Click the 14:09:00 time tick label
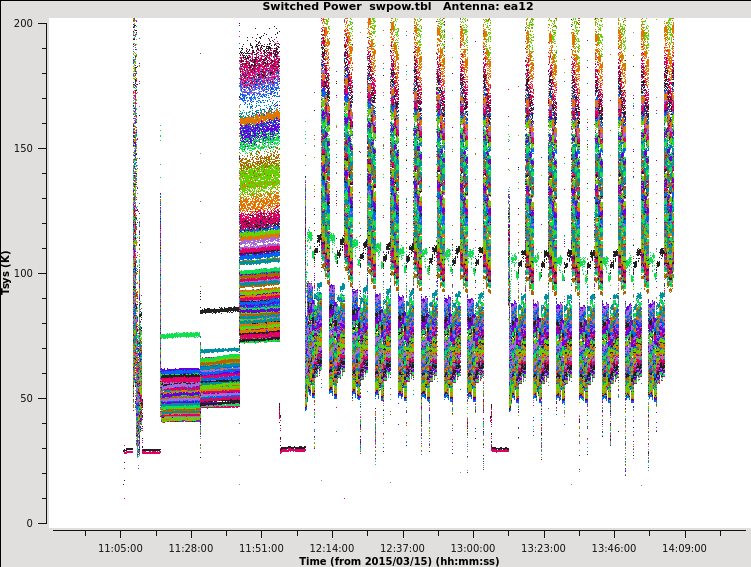The width and height of the screenshot is (751, 567). 684,548
